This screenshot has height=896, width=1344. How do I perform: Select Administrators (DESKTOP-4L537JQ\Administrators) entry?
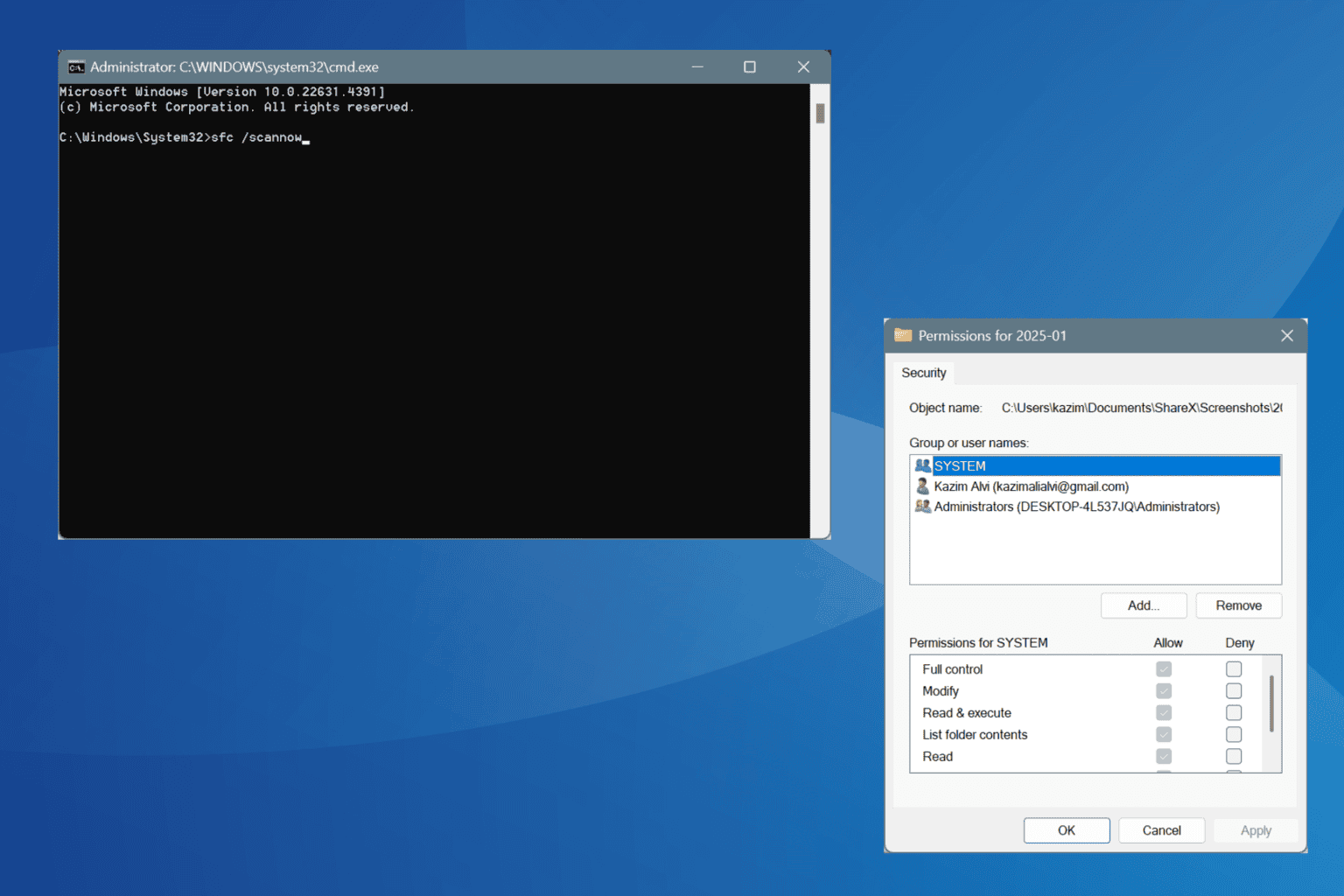coord(1095,506)
